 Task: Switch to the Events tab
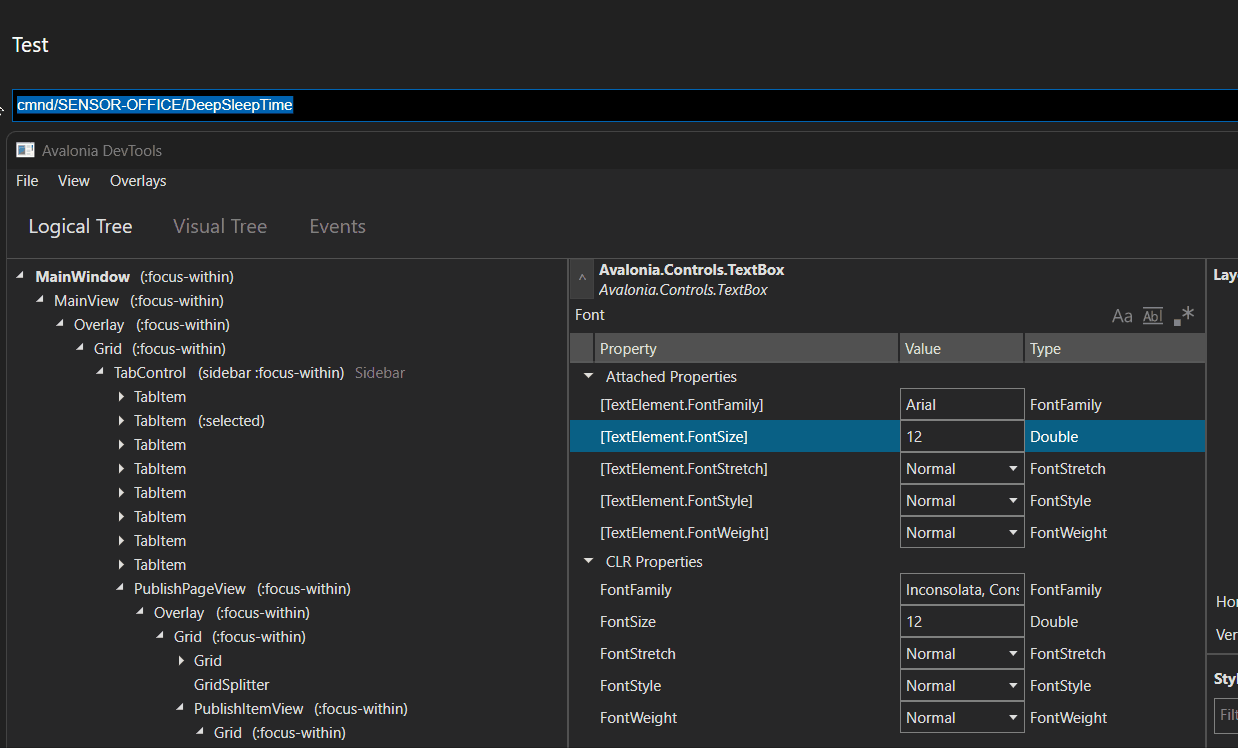(337, 226)
